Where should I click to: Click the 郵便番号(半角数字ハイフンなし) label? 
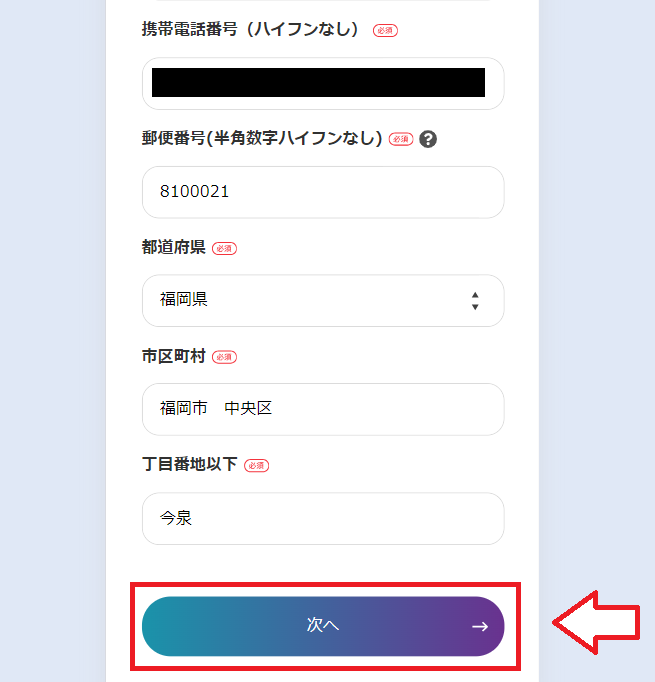(262, 138)
